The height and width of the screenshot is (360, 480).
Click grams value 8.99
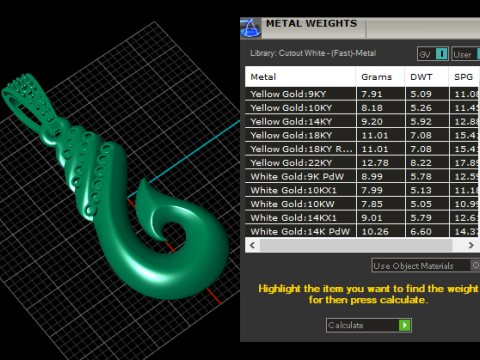click(x=372, y=177)
